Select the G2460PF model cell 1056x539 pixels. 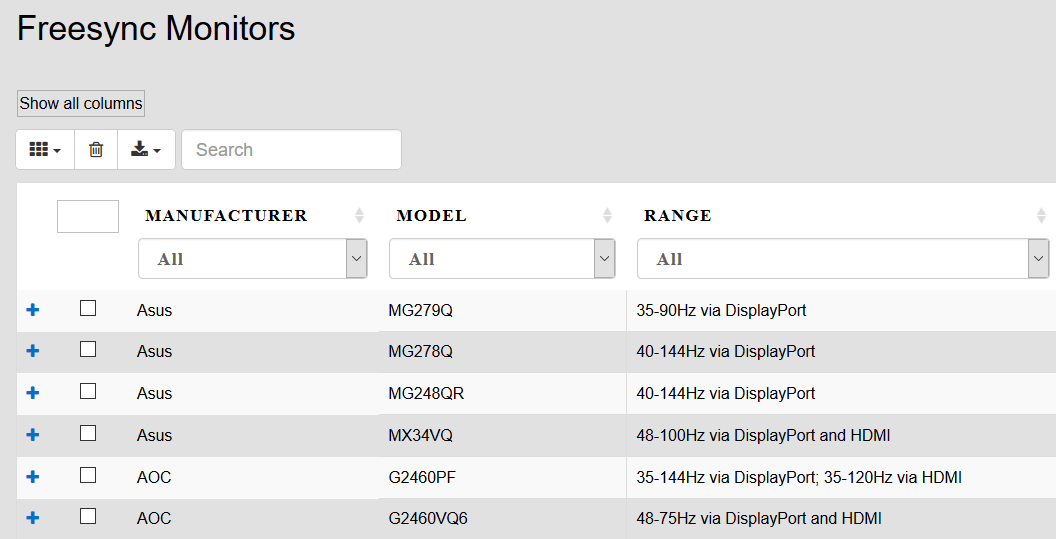422,478
